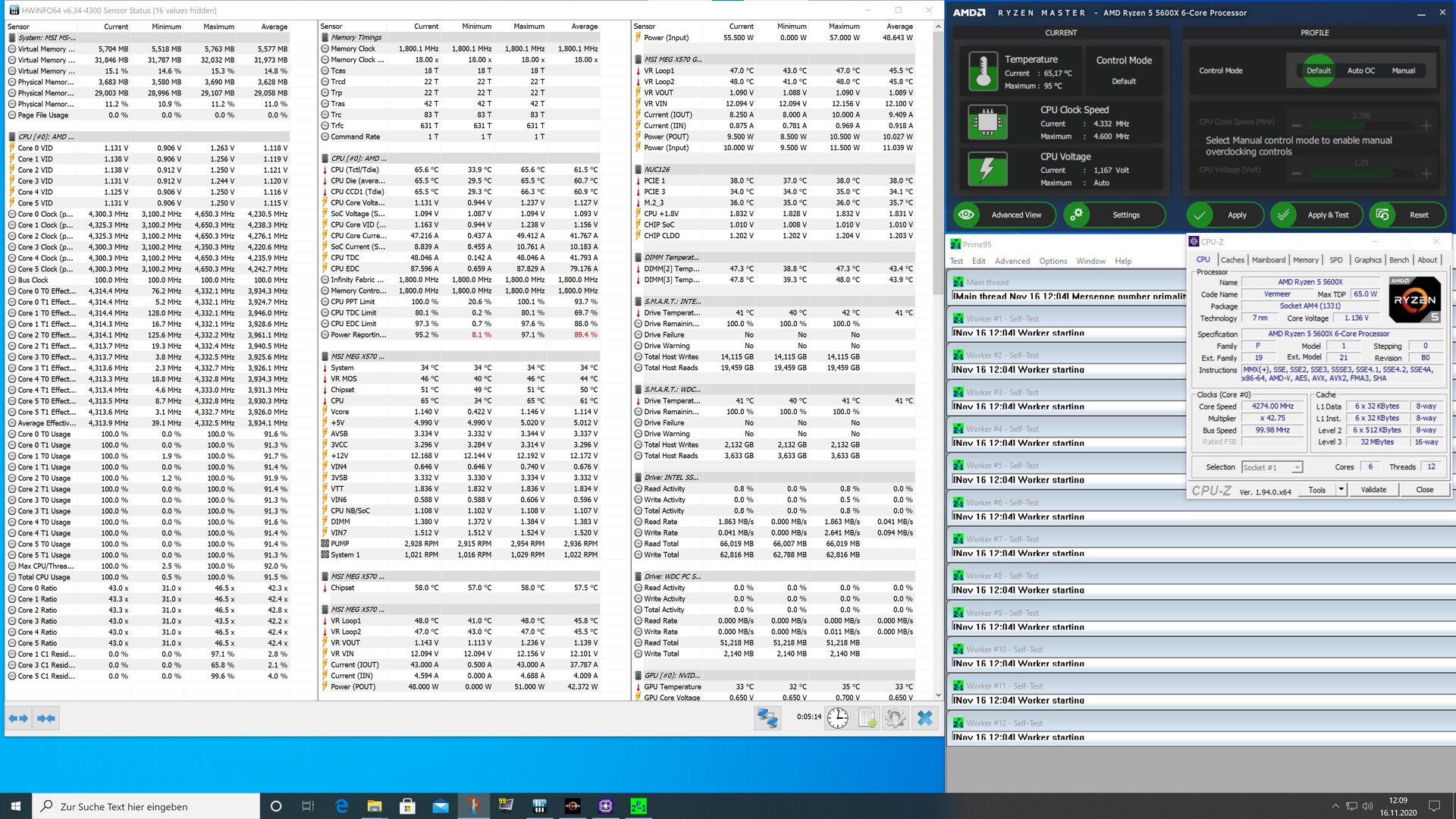Open the volume control in system tray
The width and height of the screenshot is (1456, 819).
tap(1367, 806)
